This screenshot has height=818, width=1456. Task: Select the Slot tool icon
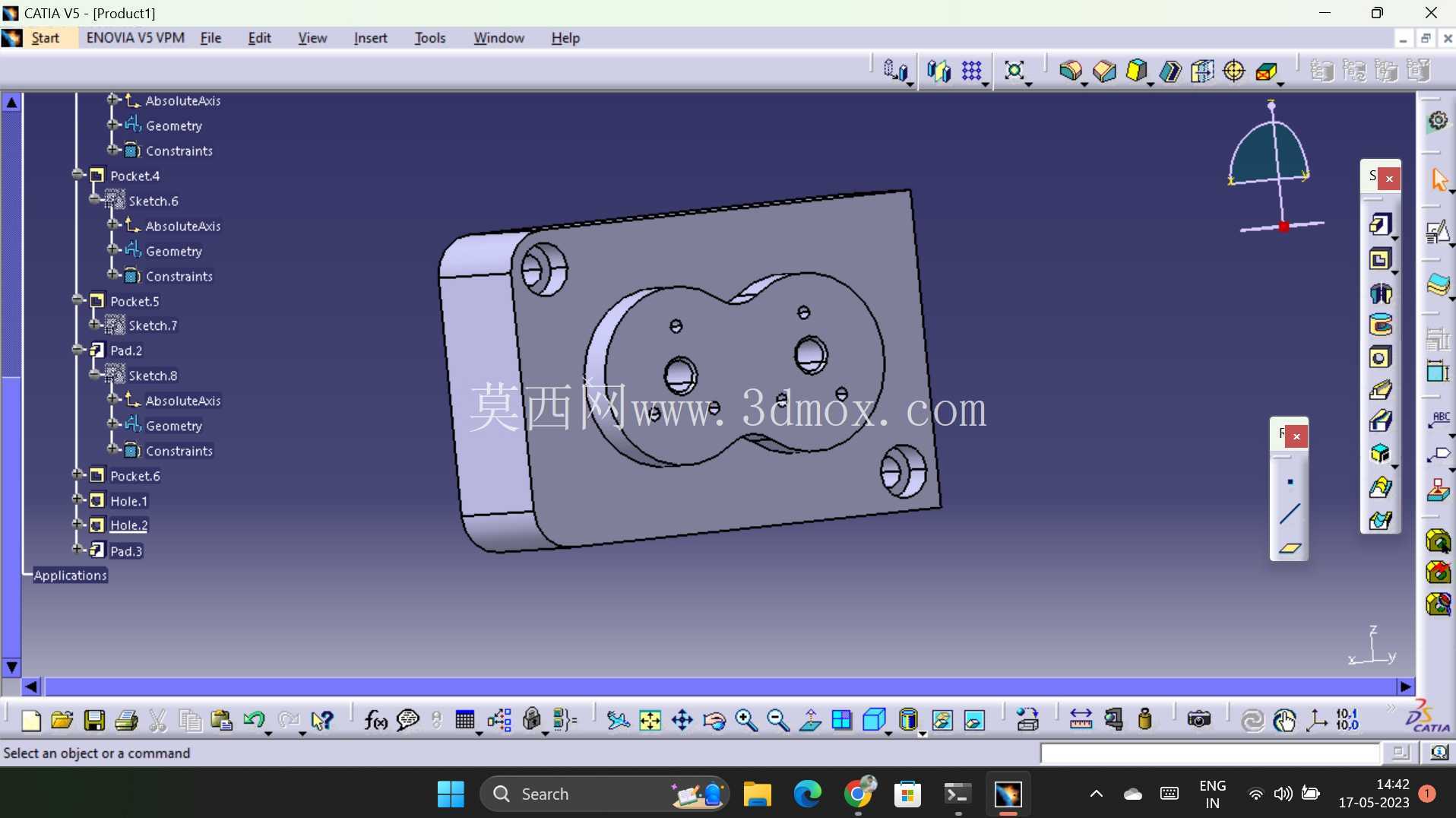tap(1380, 421)
